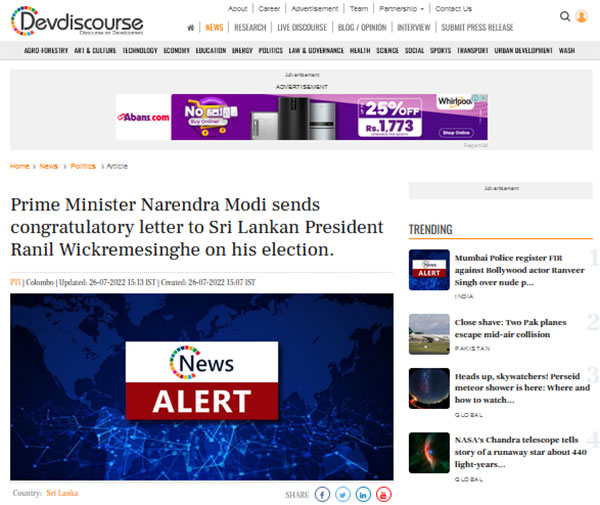Image resolution: width=600 pixels, height=505 pixels.
Task: Click the Politics breadcrumb link
Action: (83, 166)
